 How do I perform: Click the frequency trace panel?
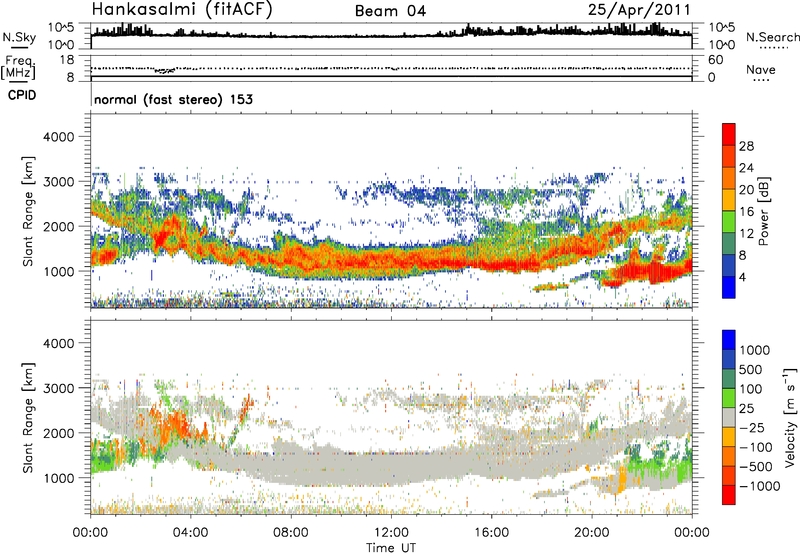391,68
